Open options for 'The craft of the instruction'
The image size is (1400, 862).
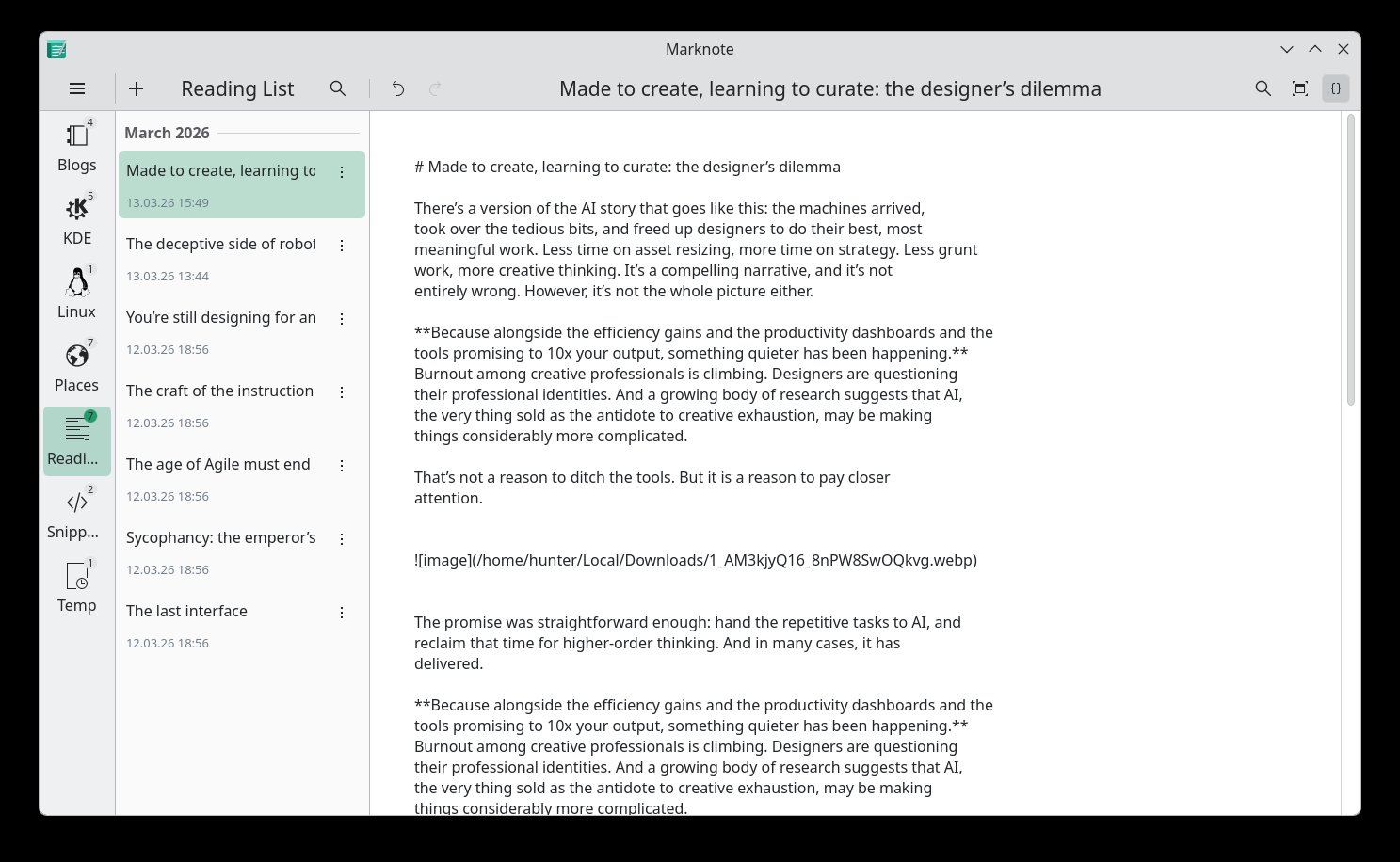coord(342,392)
